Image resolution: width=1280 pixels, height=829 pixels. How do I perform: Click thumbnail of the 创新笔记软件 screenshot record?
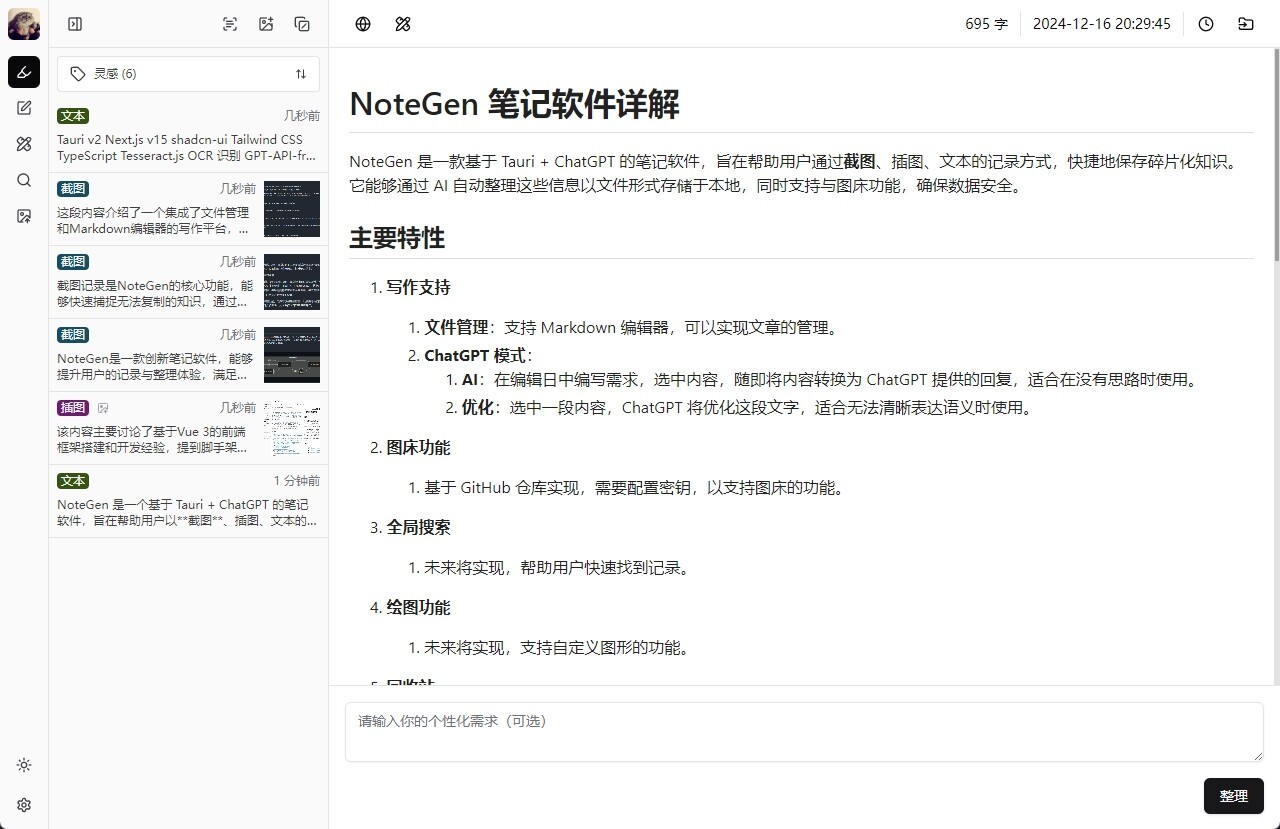(x=292, y=355)
